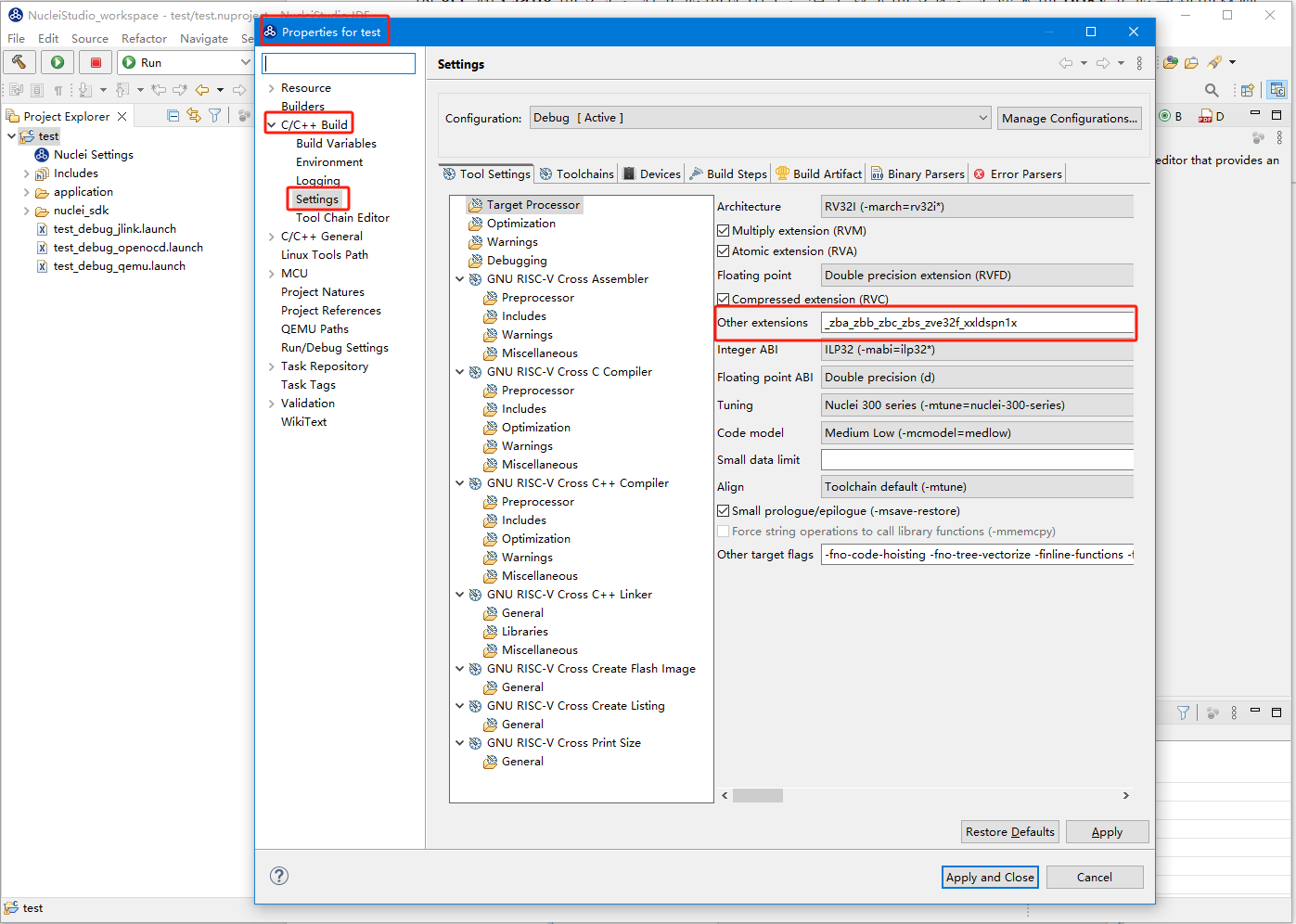This screenshot has width=1296, height=924.
Task: Open the Integer ABI dropdown
Action: pos(977,350)
